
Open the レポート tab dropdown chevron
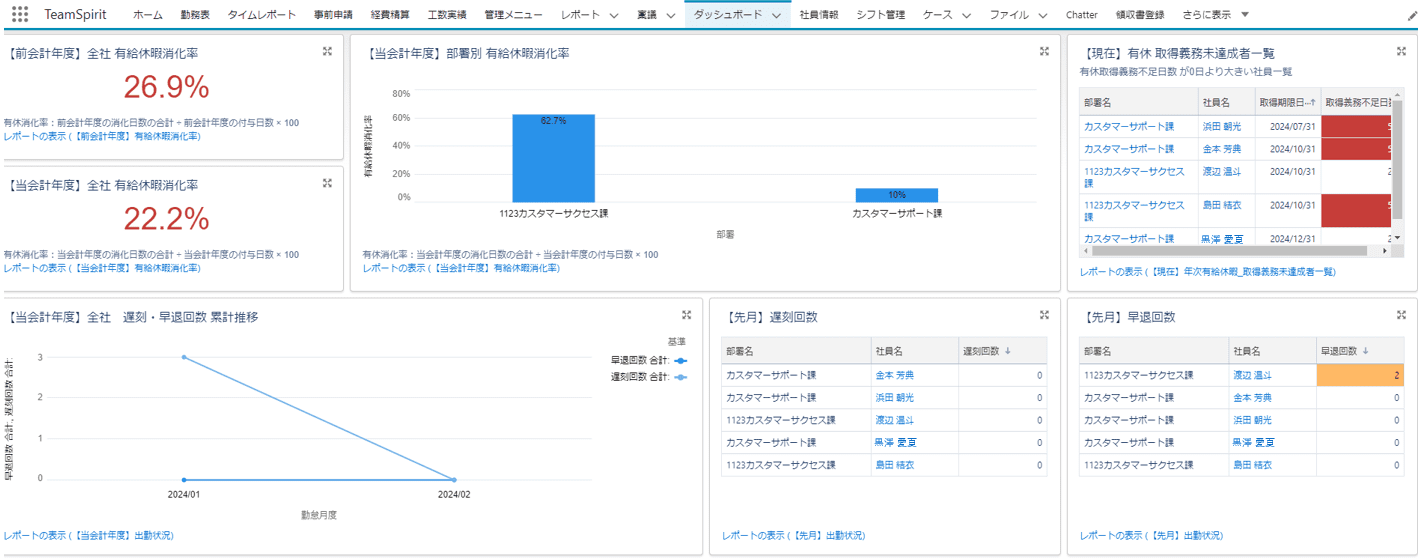613,15
